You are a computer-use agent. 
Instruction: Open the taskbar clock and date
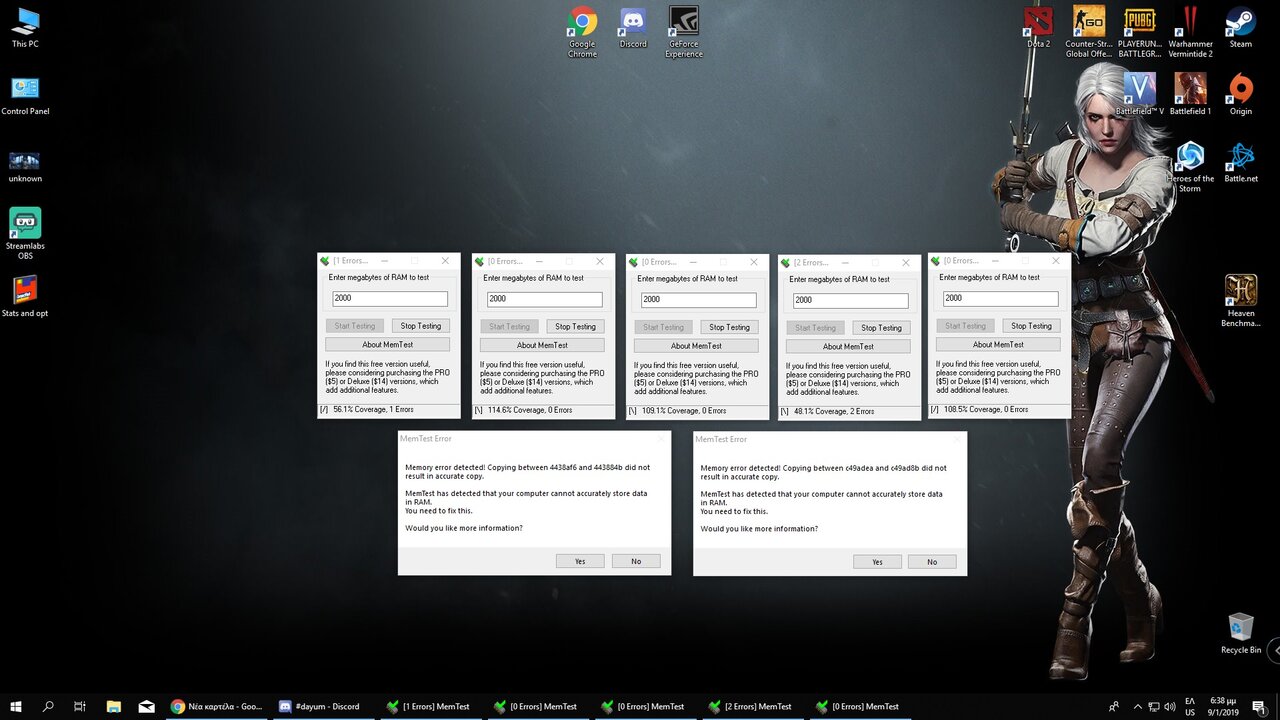pos(1223,706)
